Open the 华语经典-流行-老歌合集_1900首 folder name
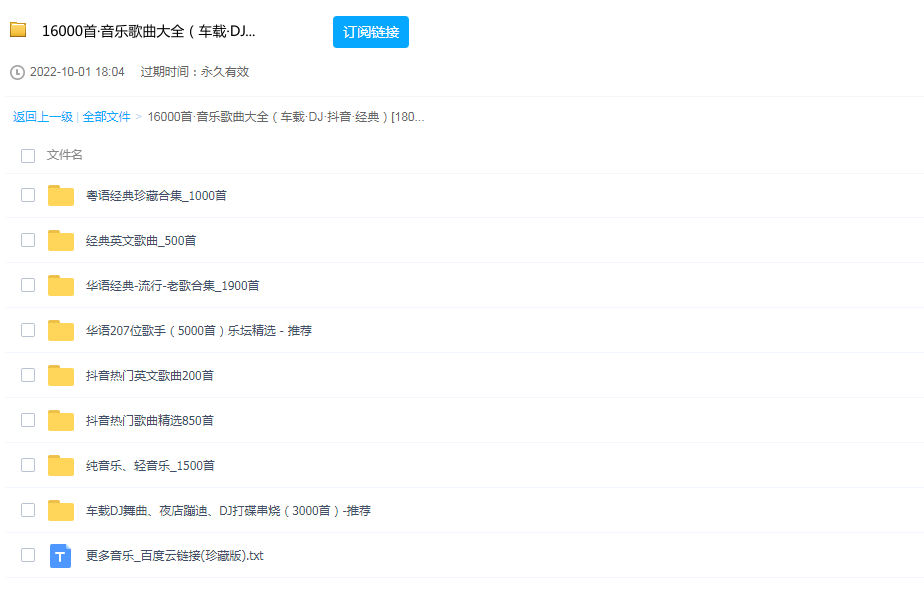Screen dimensions: 924x593 (173, 286)
